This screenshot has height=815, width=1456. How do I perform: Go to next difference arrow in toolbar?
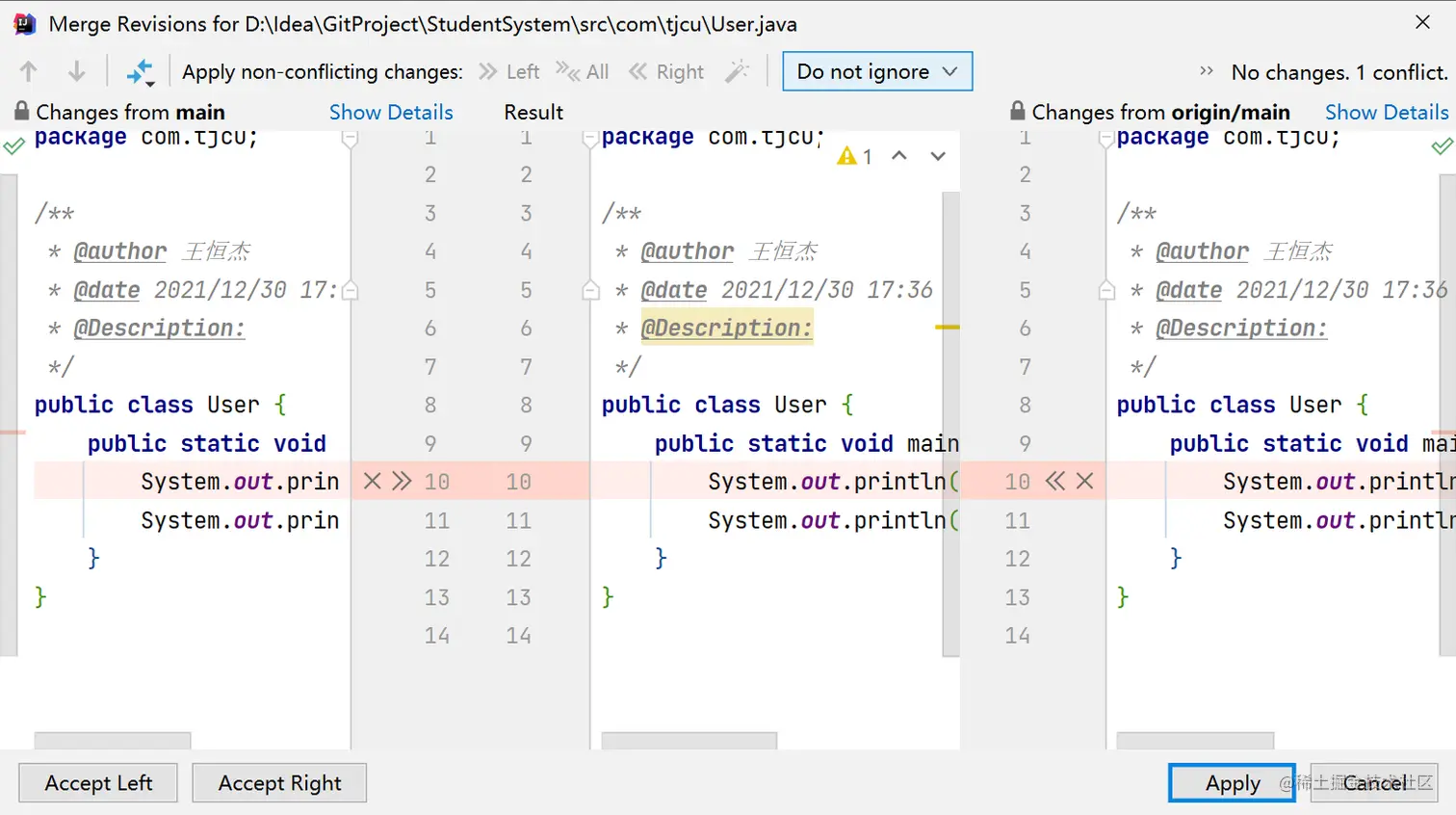(76, 71)
